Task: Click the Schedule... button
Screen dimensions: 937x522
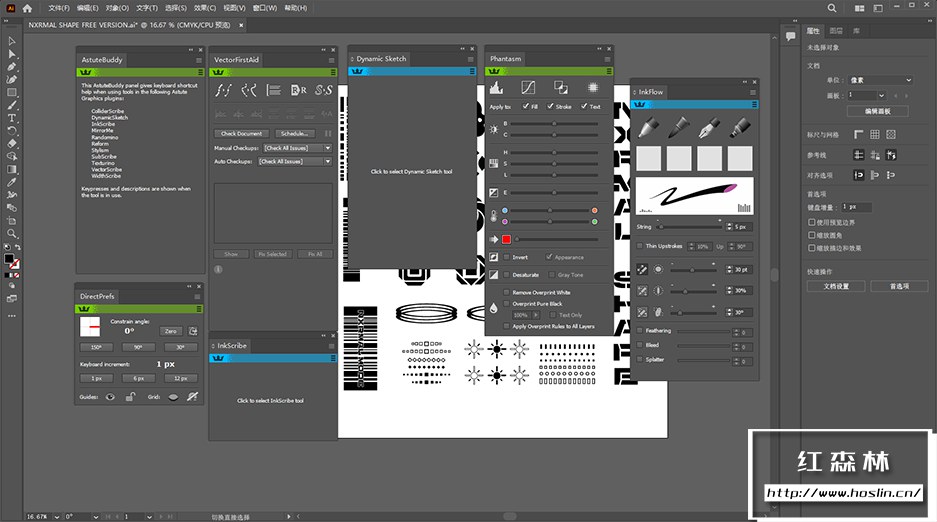Action: point(295,134)
